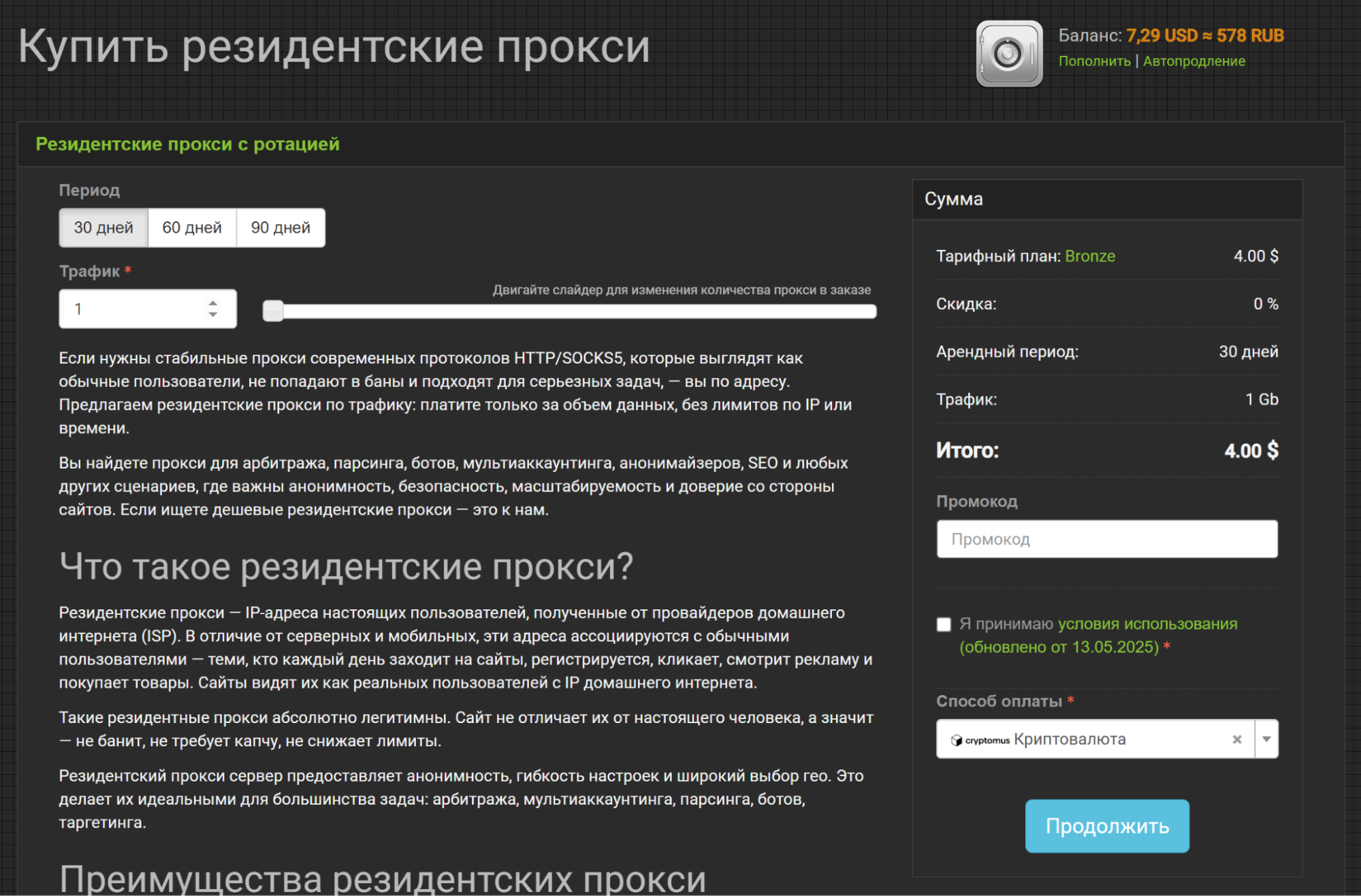The width and height of the screenshot is (1361, 896).
Task: Enable the terms acceptance checkbox
Action: coord(944,624)
